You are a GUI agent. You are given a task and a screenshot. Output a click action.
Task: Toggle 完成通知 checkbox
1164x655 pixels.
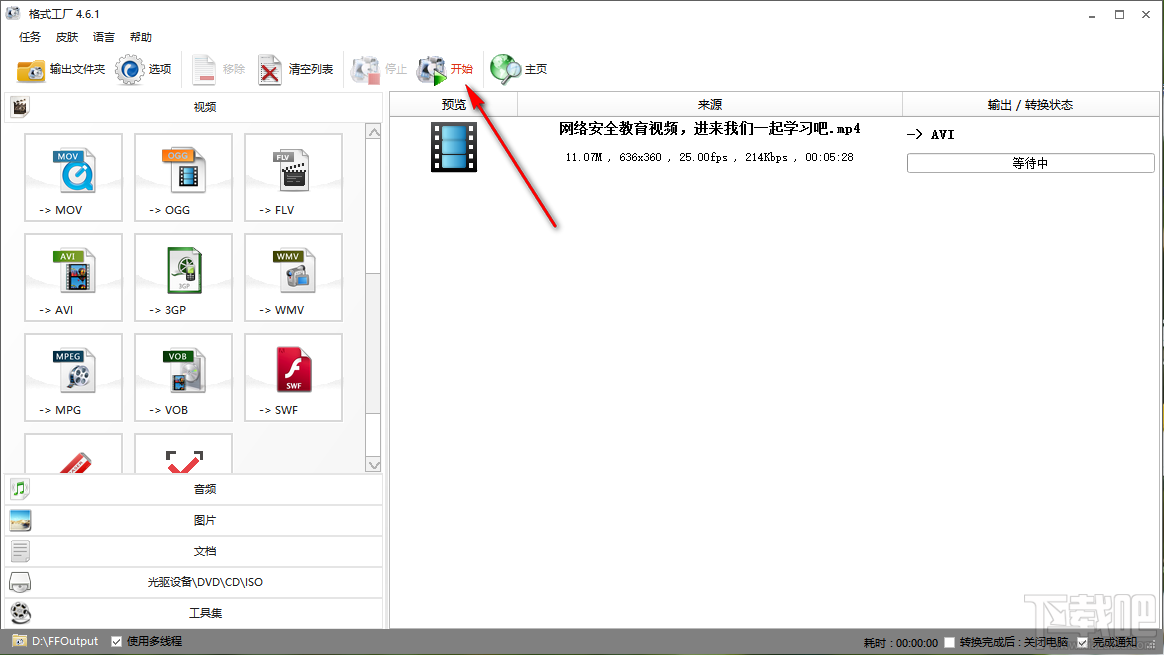pyautogui.click(x=1082, y=642)
